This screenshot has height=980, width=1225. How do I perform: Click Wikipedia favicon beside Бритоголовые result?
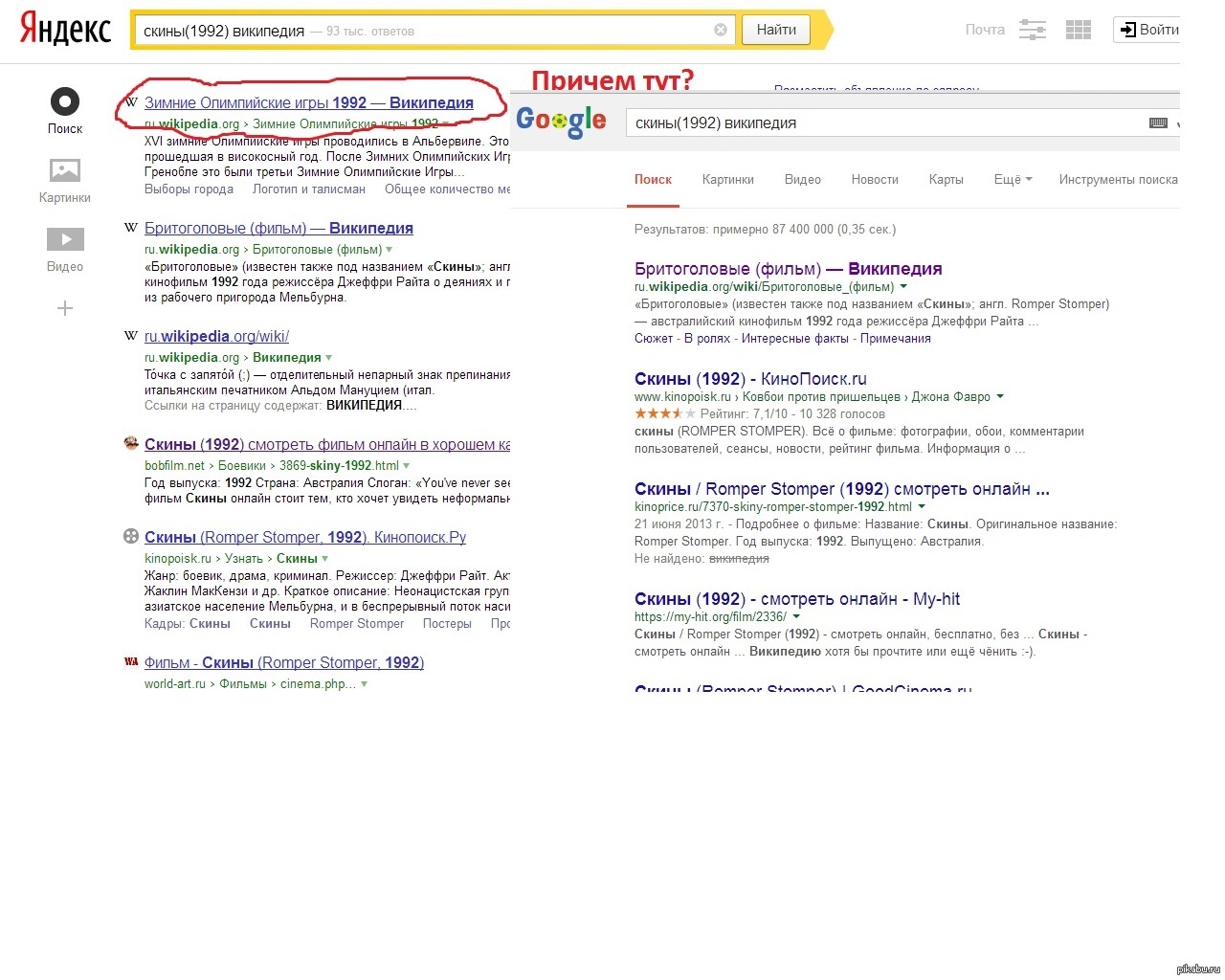(x=131, y=228)
